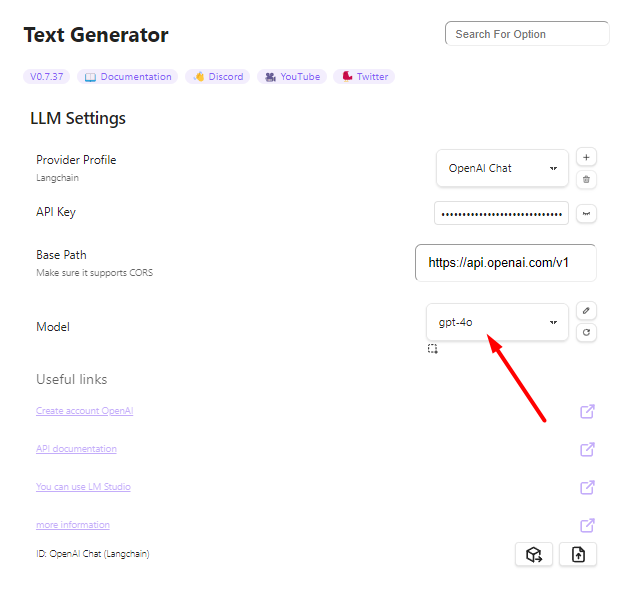Screen dimensions: 631x591
Task: Export profile using the package icon button
Action: pos(534,554)
